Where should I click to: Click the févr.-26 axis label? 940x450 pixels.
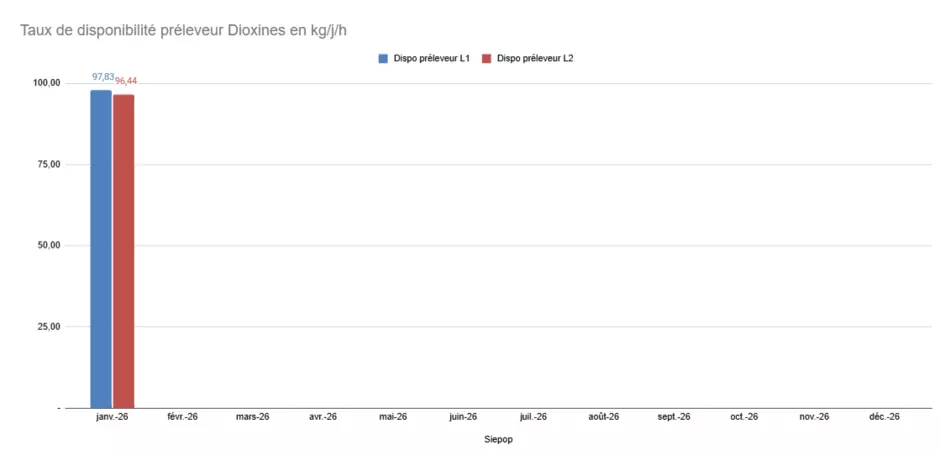tap(182, 416)
